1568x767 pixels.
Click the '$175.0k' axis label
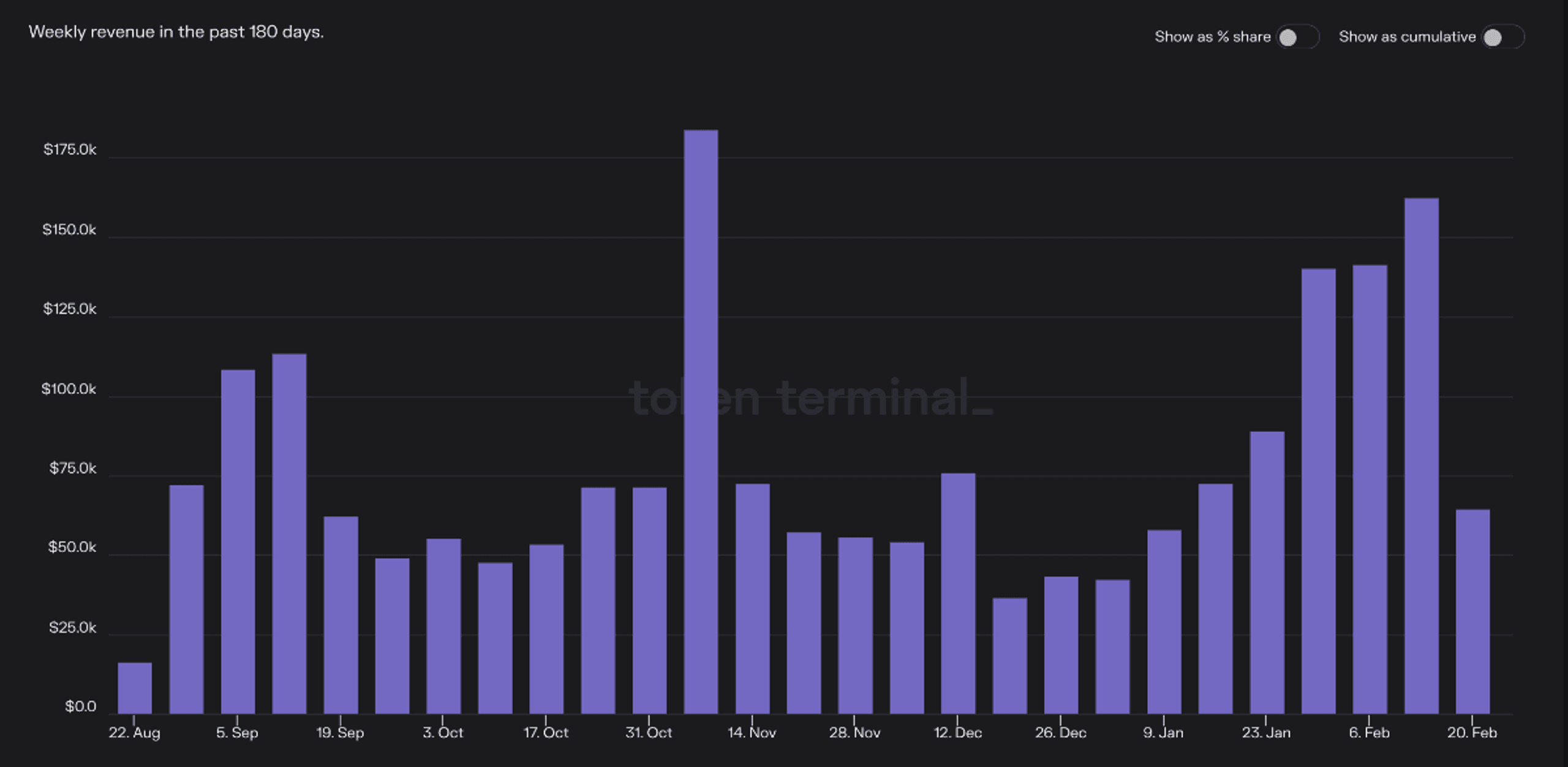70,149
